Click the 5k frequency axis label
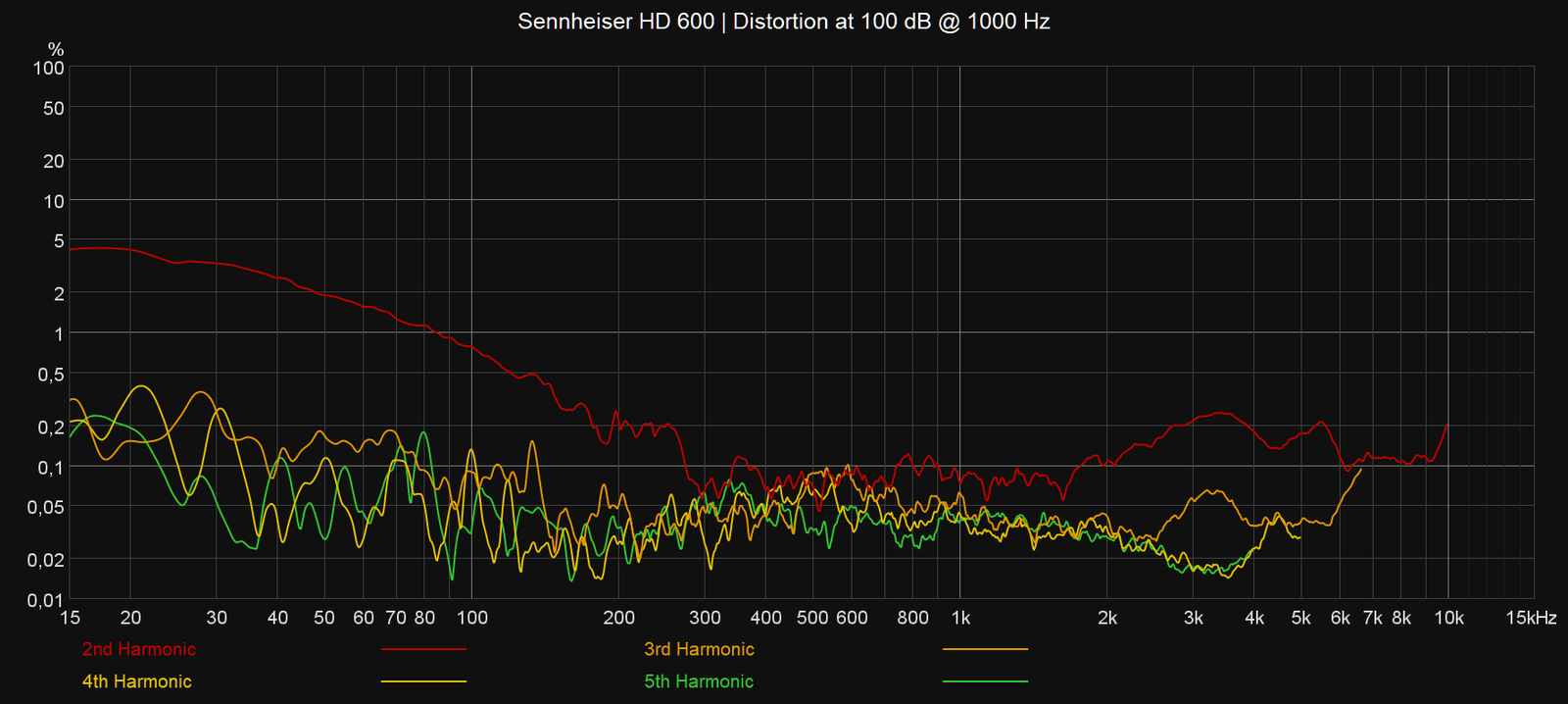Image resolution: width=1568 pixels, height=704 pixels. (1300, 618)
